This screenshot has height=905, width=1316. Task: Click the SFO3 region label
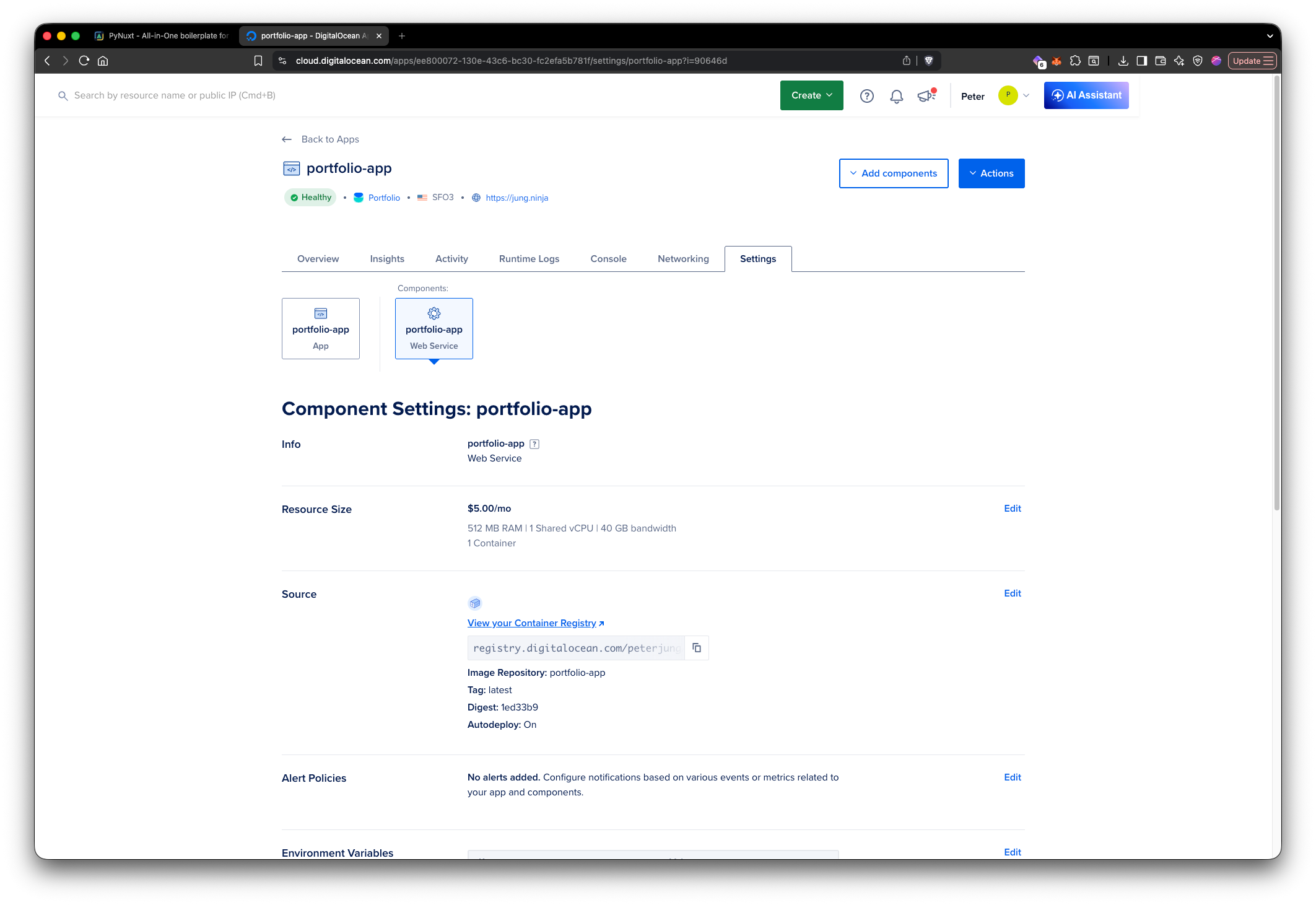pos(443,198)
